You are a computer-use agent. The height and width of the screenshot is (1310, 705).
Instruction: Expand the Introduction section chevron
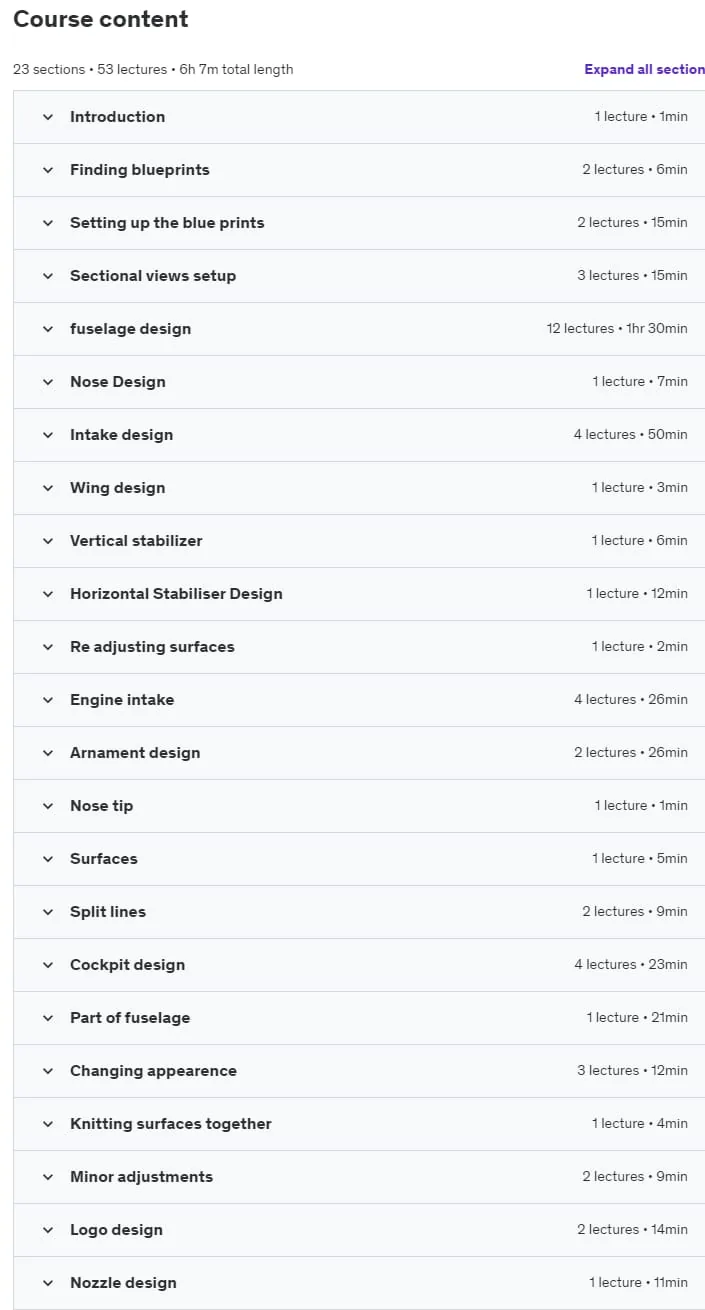click(x=47, y=117)
